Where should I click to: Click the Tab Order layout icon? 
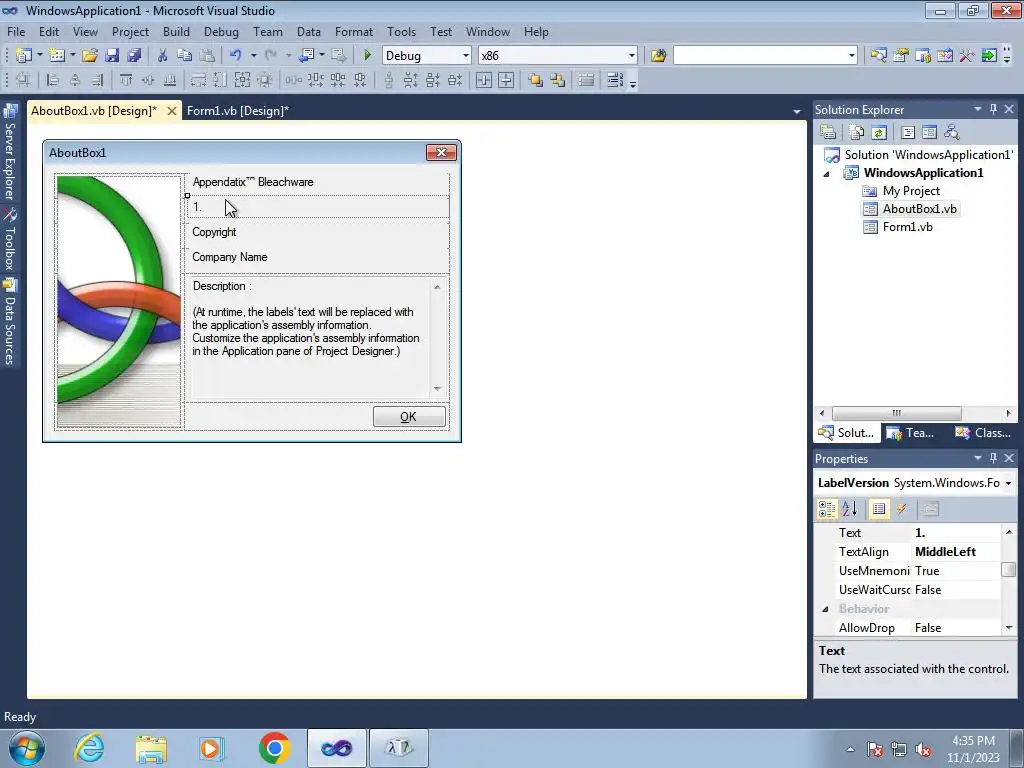(x=615, y=80)
